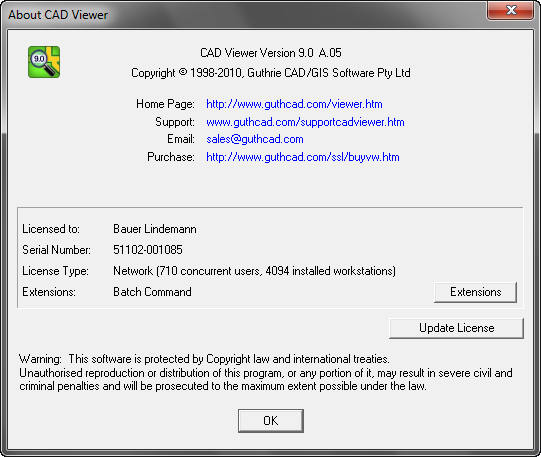Click the Extensions button
This screenshot has width=541, height=457.
tap(475, 292)
